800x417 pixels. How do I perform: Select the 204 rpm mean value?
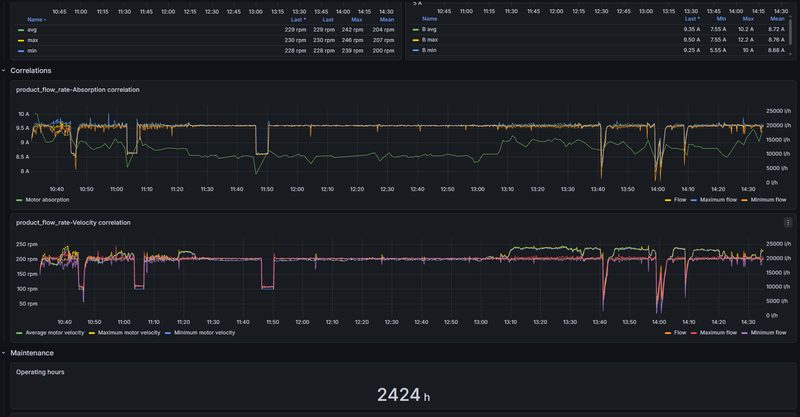pyautogui.click(x=383, y=30)
